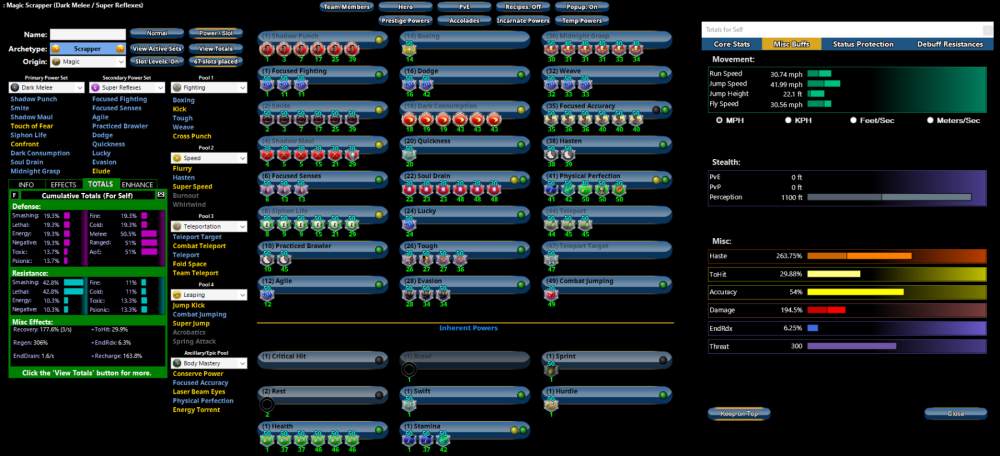The image size is (1000, 456).
Task: Toggle the green indicator on Focused Fighting
Action: pyautogui.click(x=379, y=74)
